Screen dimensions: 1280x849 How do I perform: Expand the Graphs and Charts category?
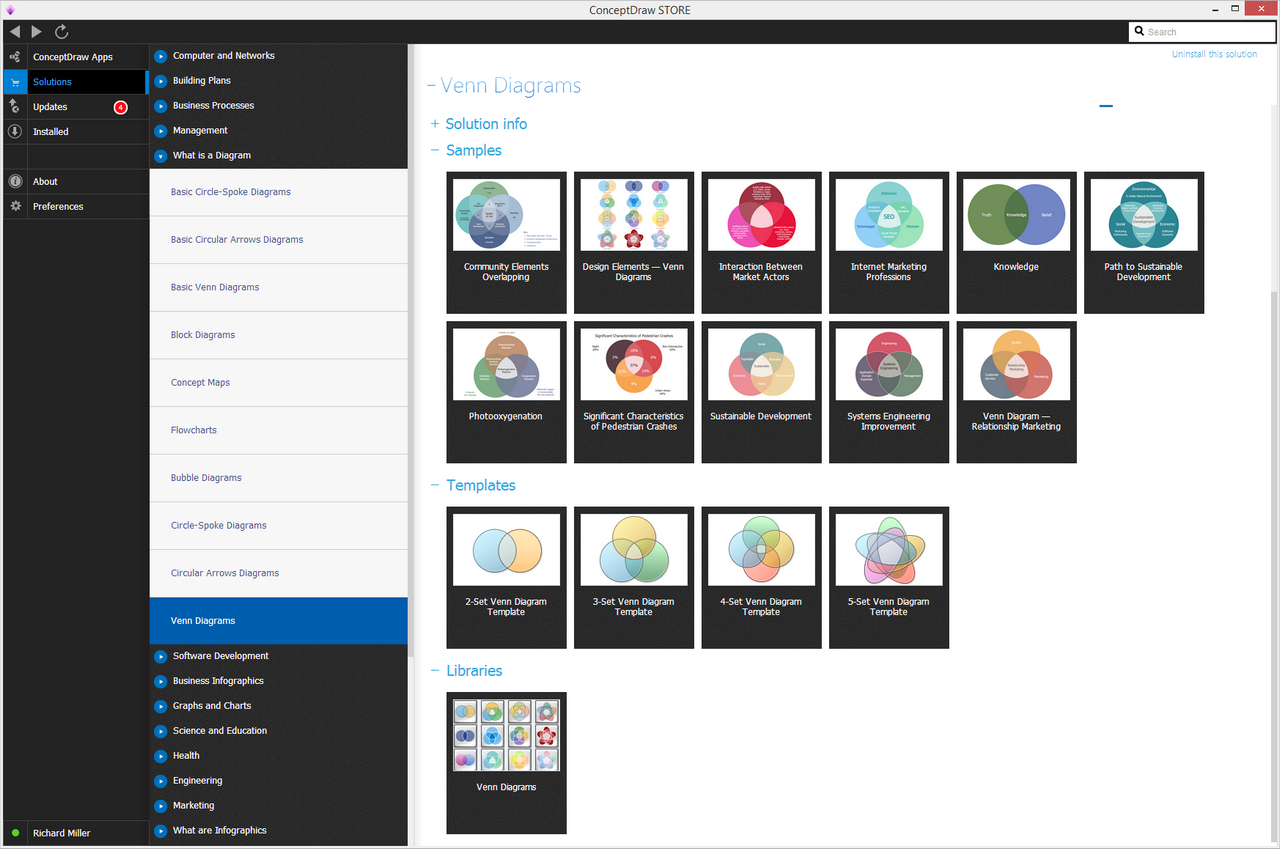tap(161, 707)
